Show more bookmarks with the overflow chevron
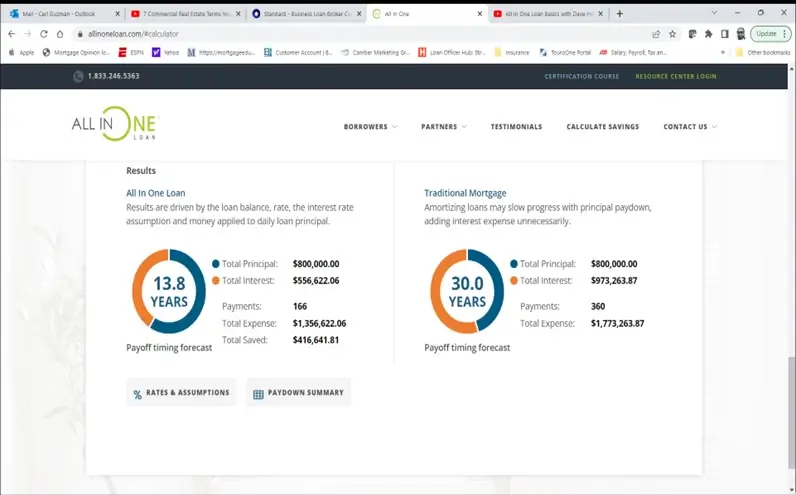This screenshot has width=796, height=495. [723, 52]
